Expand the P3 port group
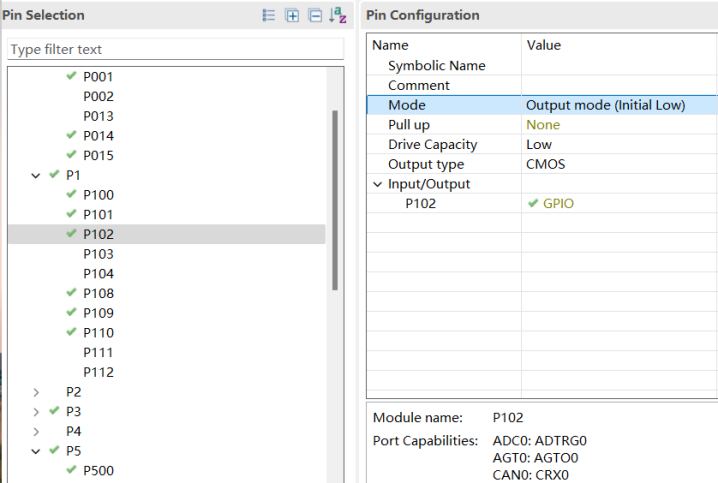718x483 pixels. [x=36, y=412]
